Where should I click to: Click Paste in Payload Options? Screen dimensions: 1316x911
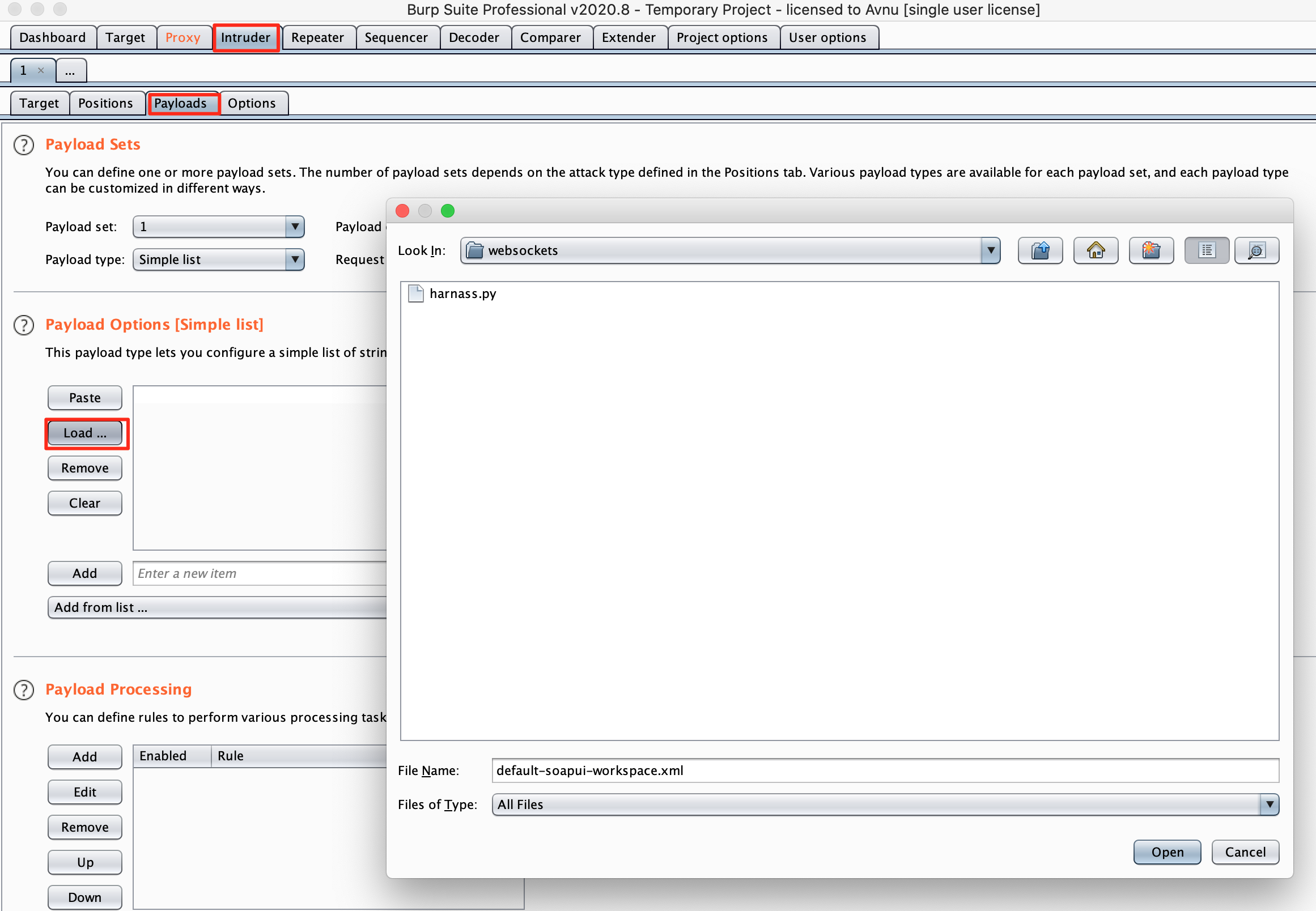[x=85, y=398]
